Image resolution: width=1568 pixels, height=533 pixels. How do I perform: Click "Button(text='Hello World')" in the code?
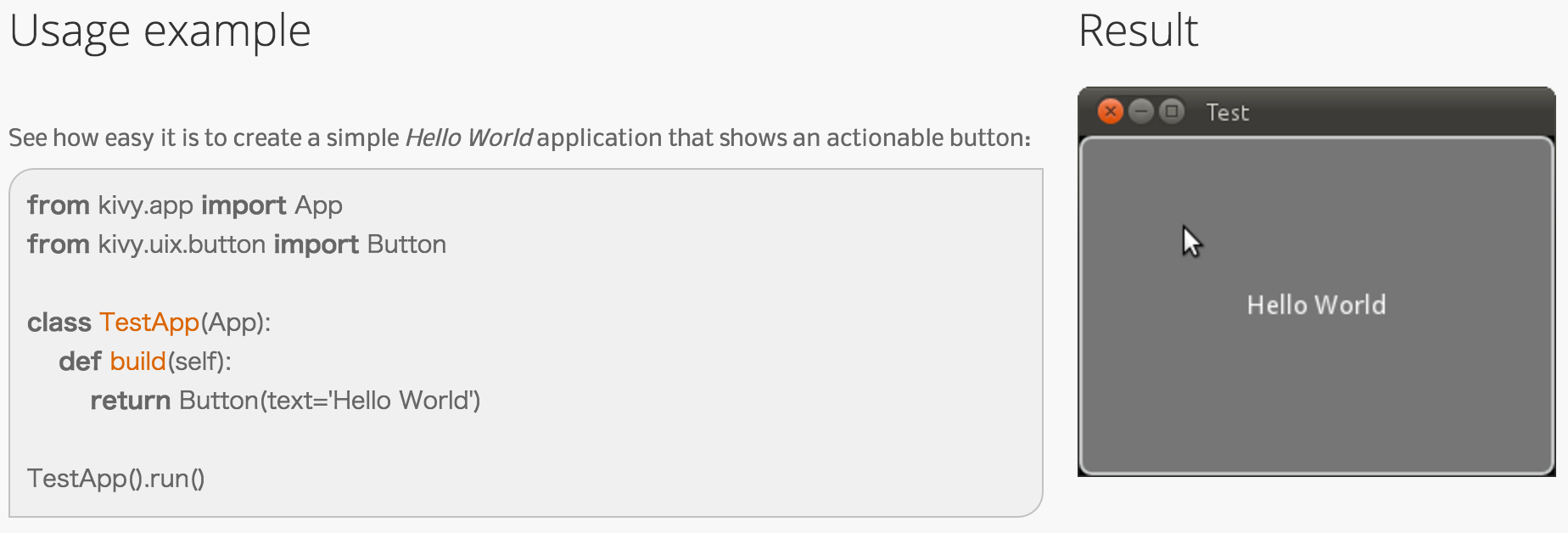tap(329, 401)
